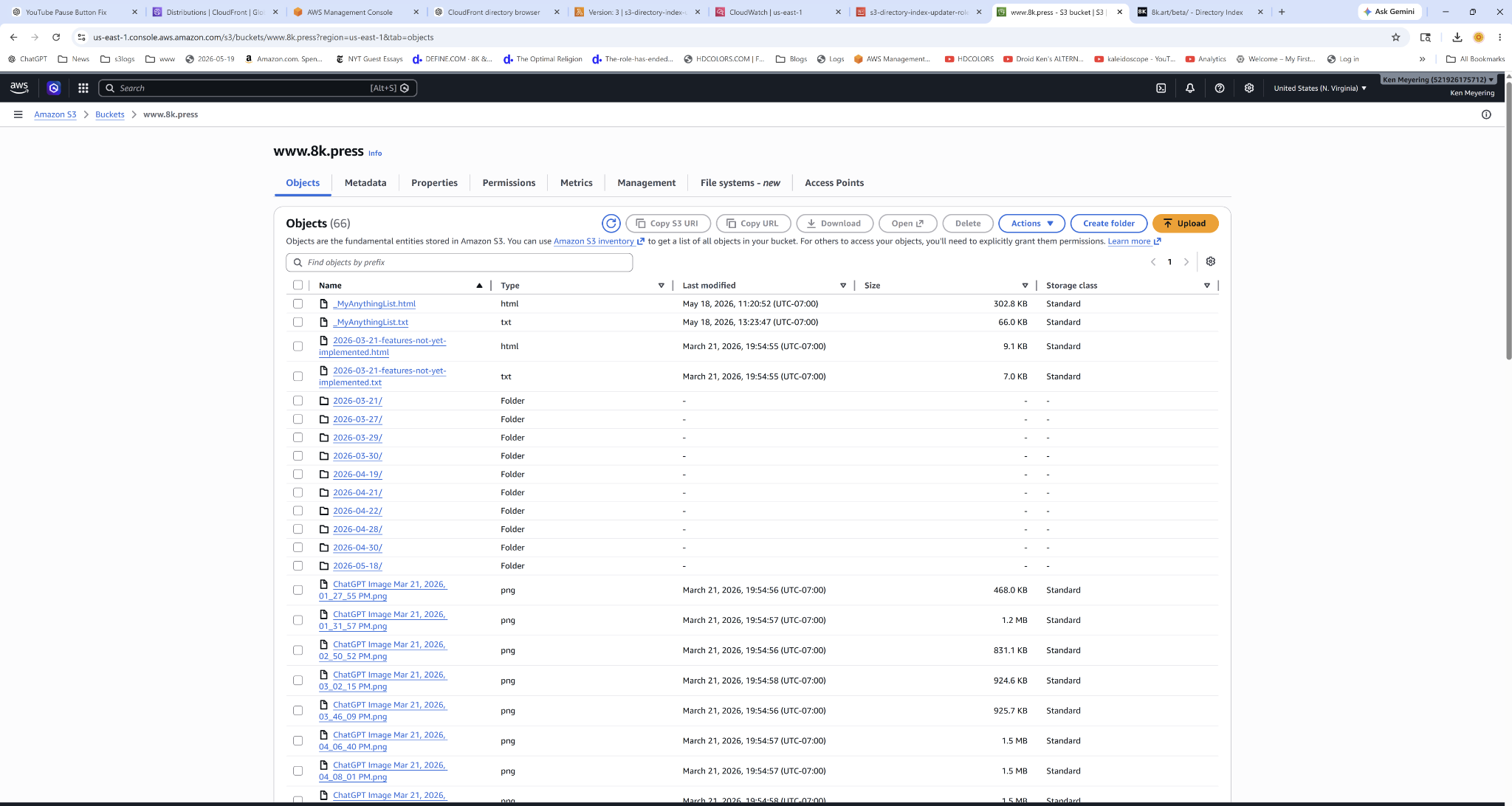The width and height of the screenshot is (1512, 806).
Task: Open the AWS notifications bell
Action: pos(1190,88)
